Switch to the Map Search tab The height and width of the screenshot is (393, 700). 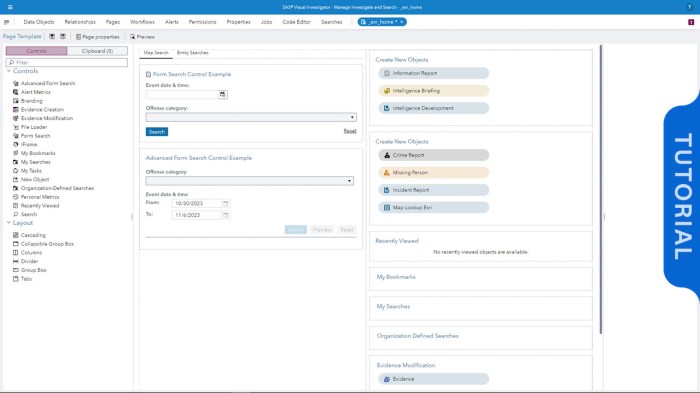156,53
